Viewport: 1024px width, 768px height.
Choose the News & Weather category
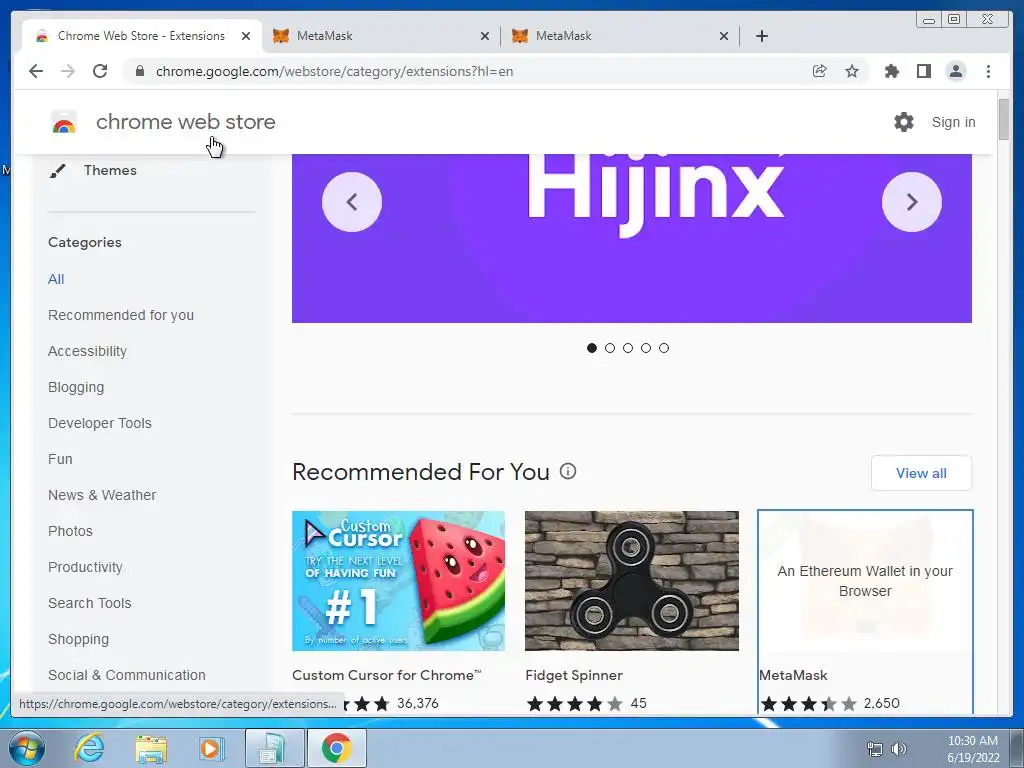point(102,495)
